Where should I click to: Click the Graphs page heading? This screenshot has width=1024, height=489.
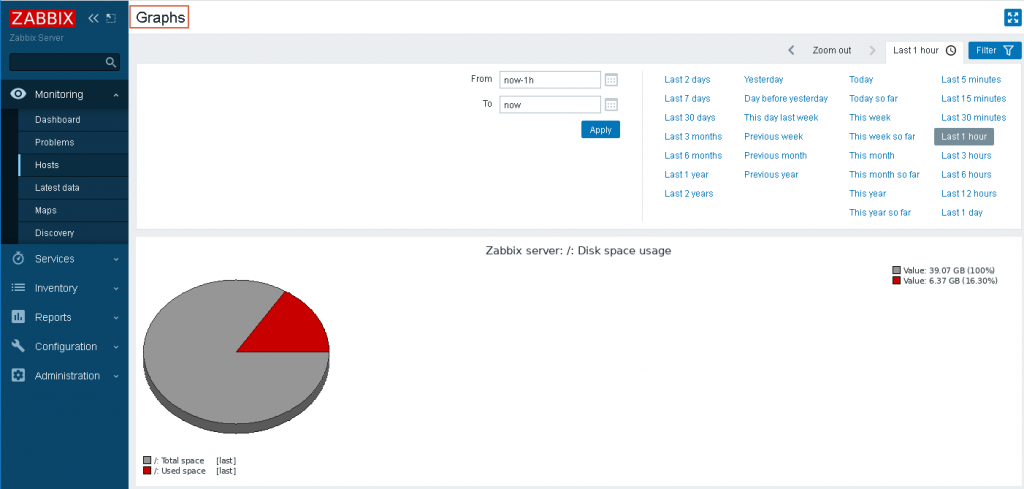pyautogui.click(x=160, y=18)
